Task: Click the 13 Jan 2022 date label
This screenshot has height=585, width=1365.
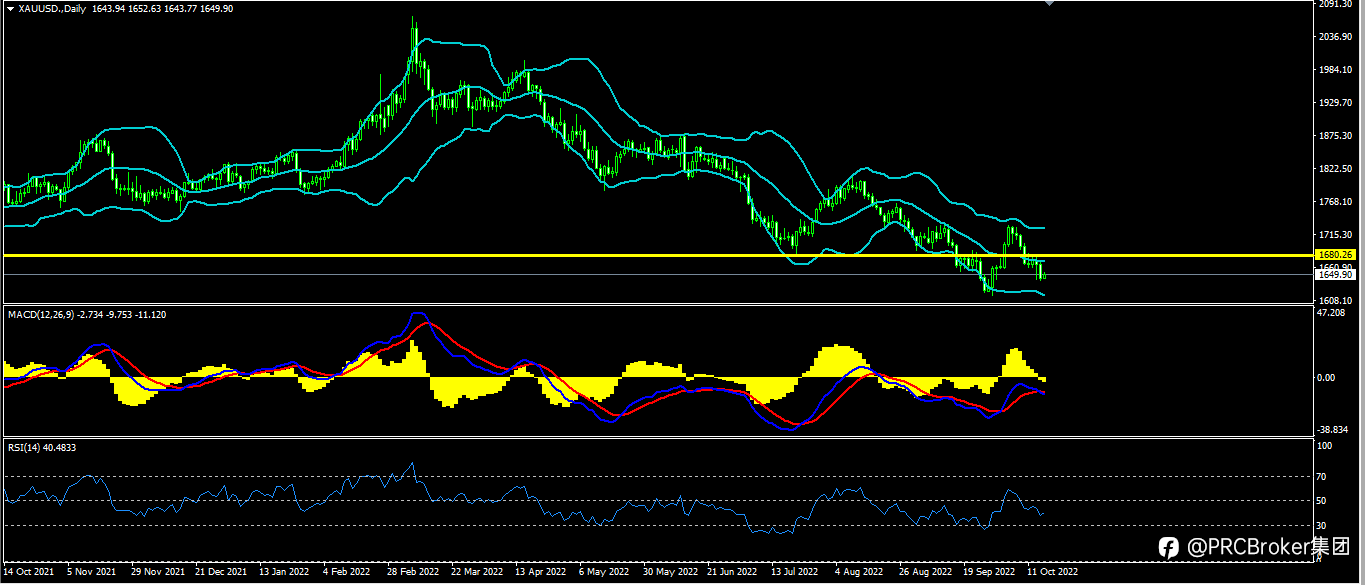Action: pos(284,572)
